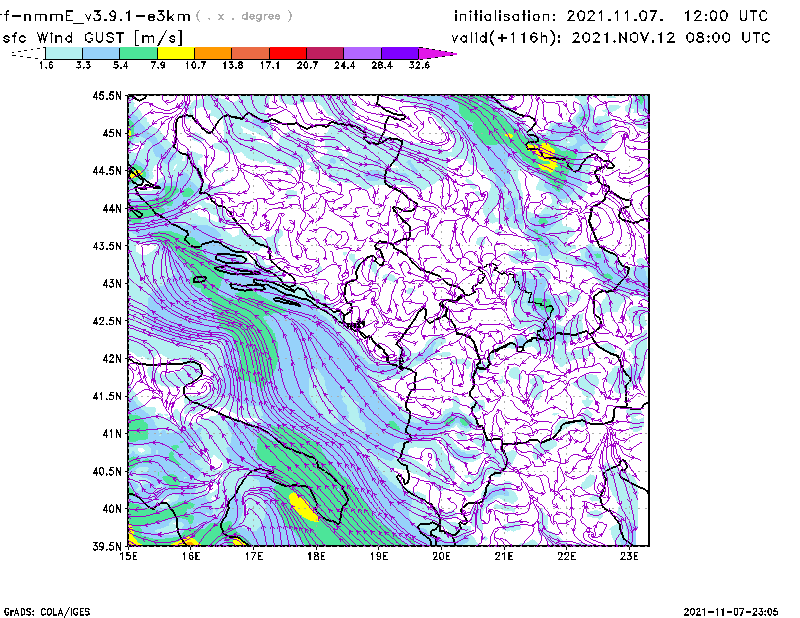Viewport: 800px width, 618px height.
Task: Click the 18E longitude label
Action: pyautogui.click(x=316, y=556)
